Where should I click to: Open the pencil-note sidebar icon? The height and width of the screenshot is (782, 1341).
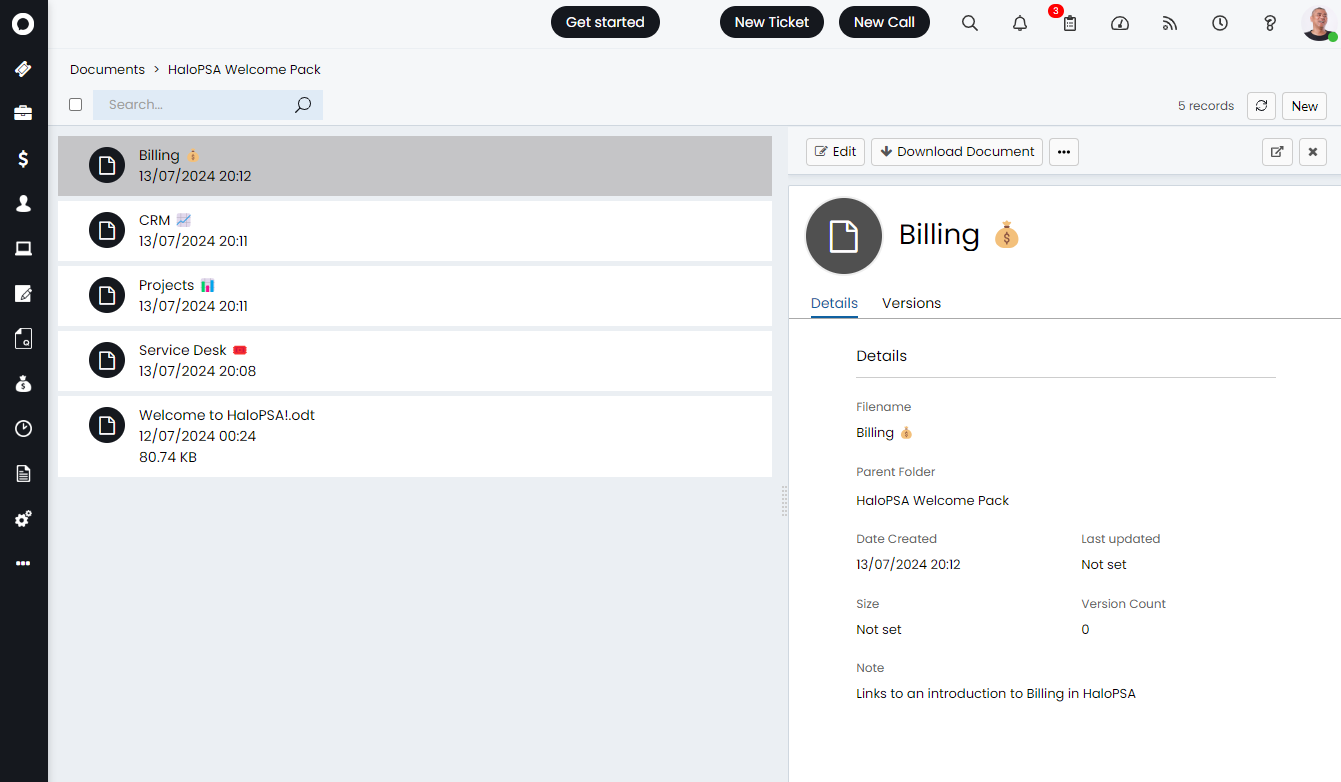[x=23, y=293]
